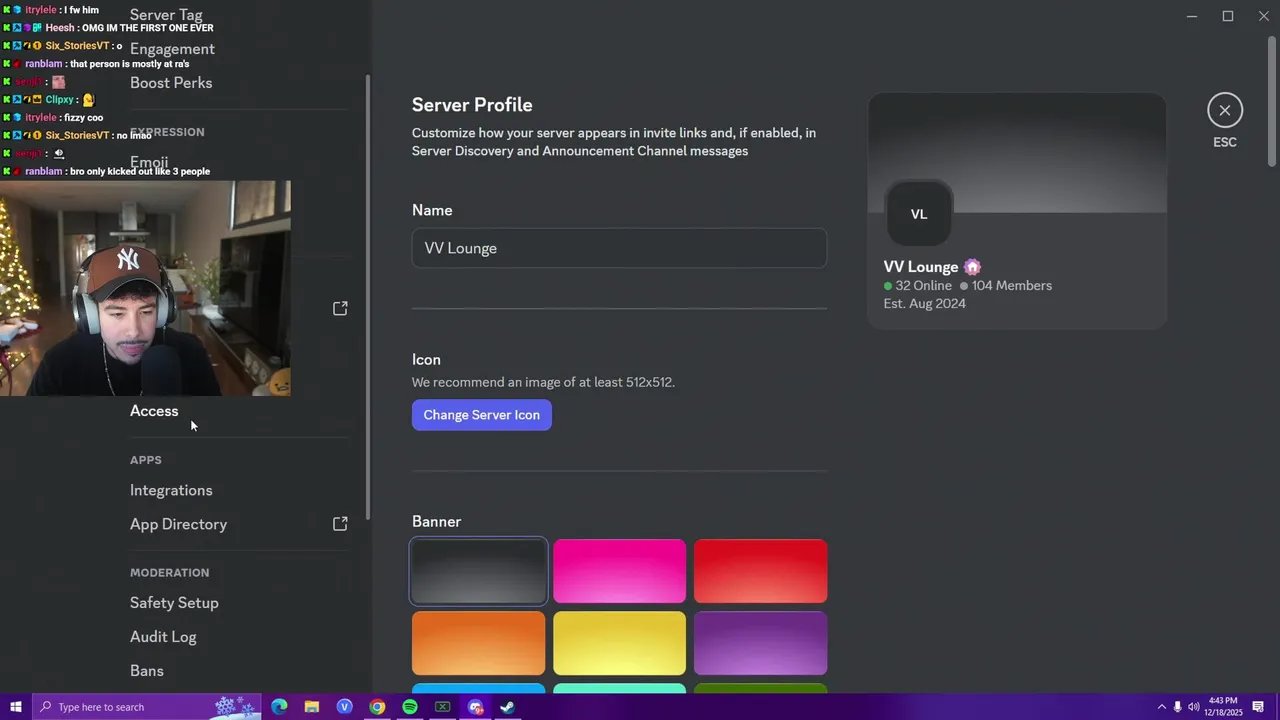Screen dimensions: 1280x720
Task: Open the Safety Setup page
Action: coord(174,603)
